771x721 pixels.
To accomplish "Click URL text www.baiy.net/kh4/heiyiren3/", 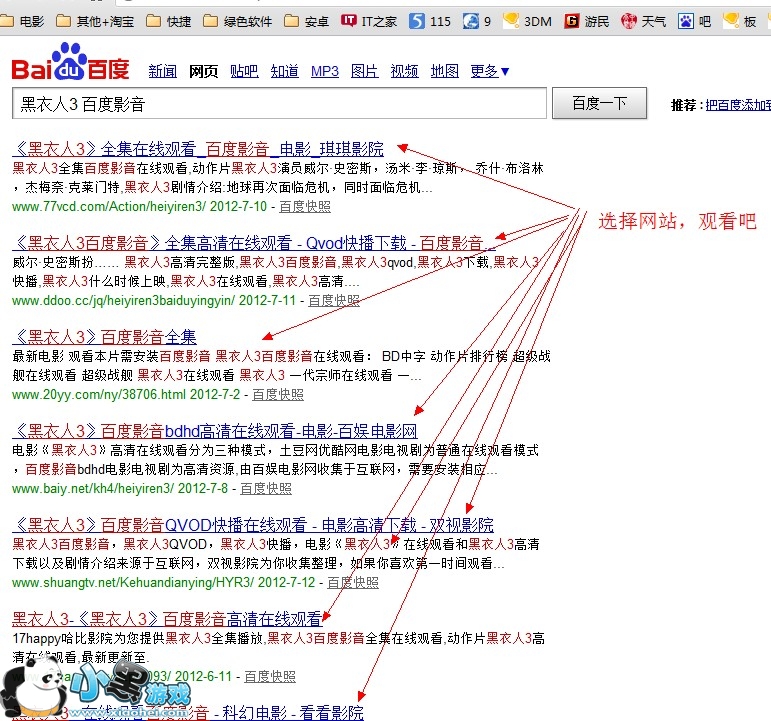I will pos(93,488).
